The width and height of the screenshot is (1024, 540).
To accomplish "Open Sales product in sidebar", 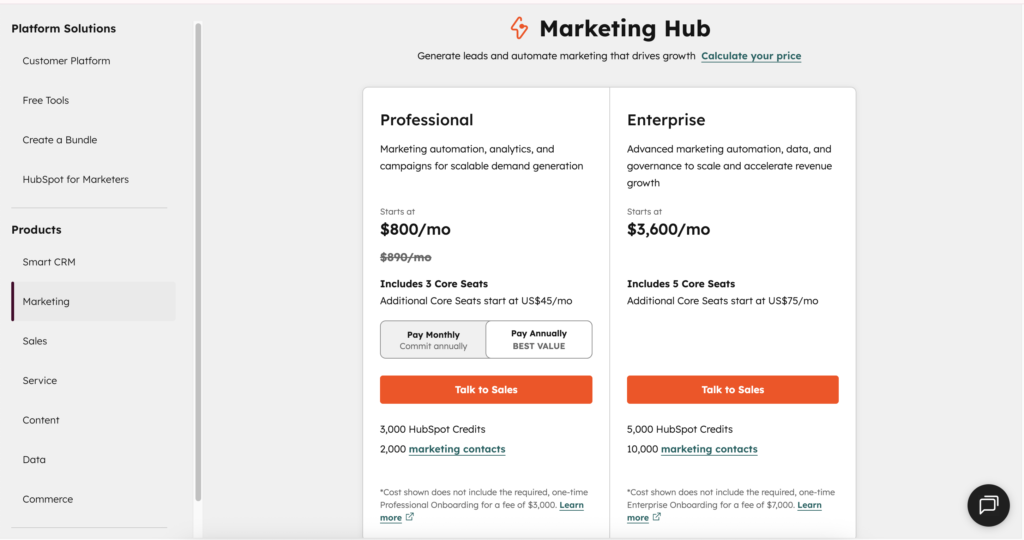I will [x=35, y=341].
